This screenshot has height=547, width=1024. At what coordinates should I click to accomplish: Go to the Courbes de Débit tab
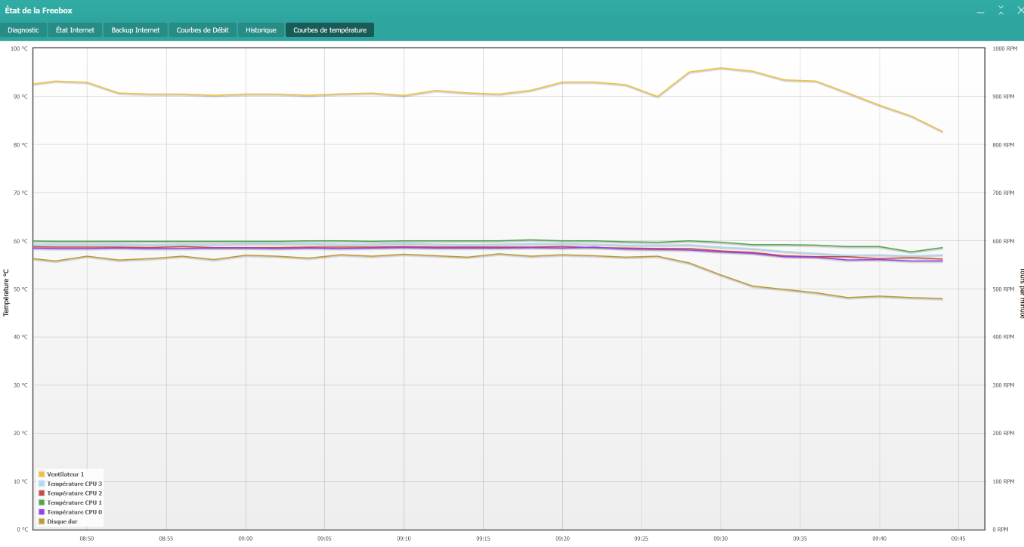[203, 30]
